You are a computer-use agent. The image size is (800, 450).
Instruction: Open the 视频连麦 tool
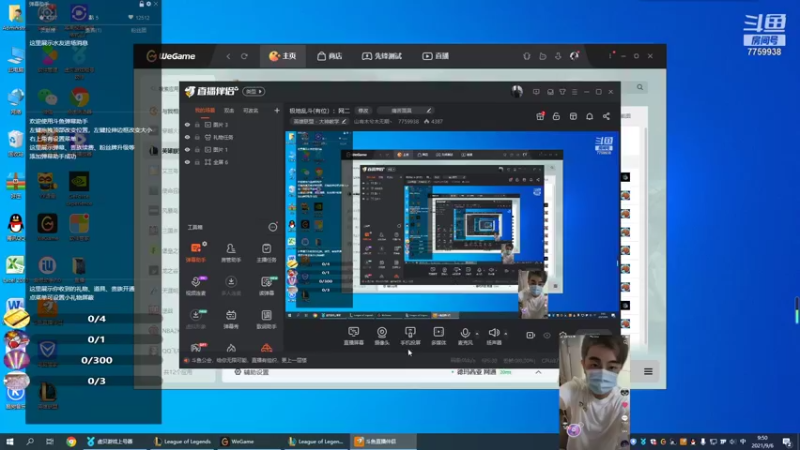[196, 286]
